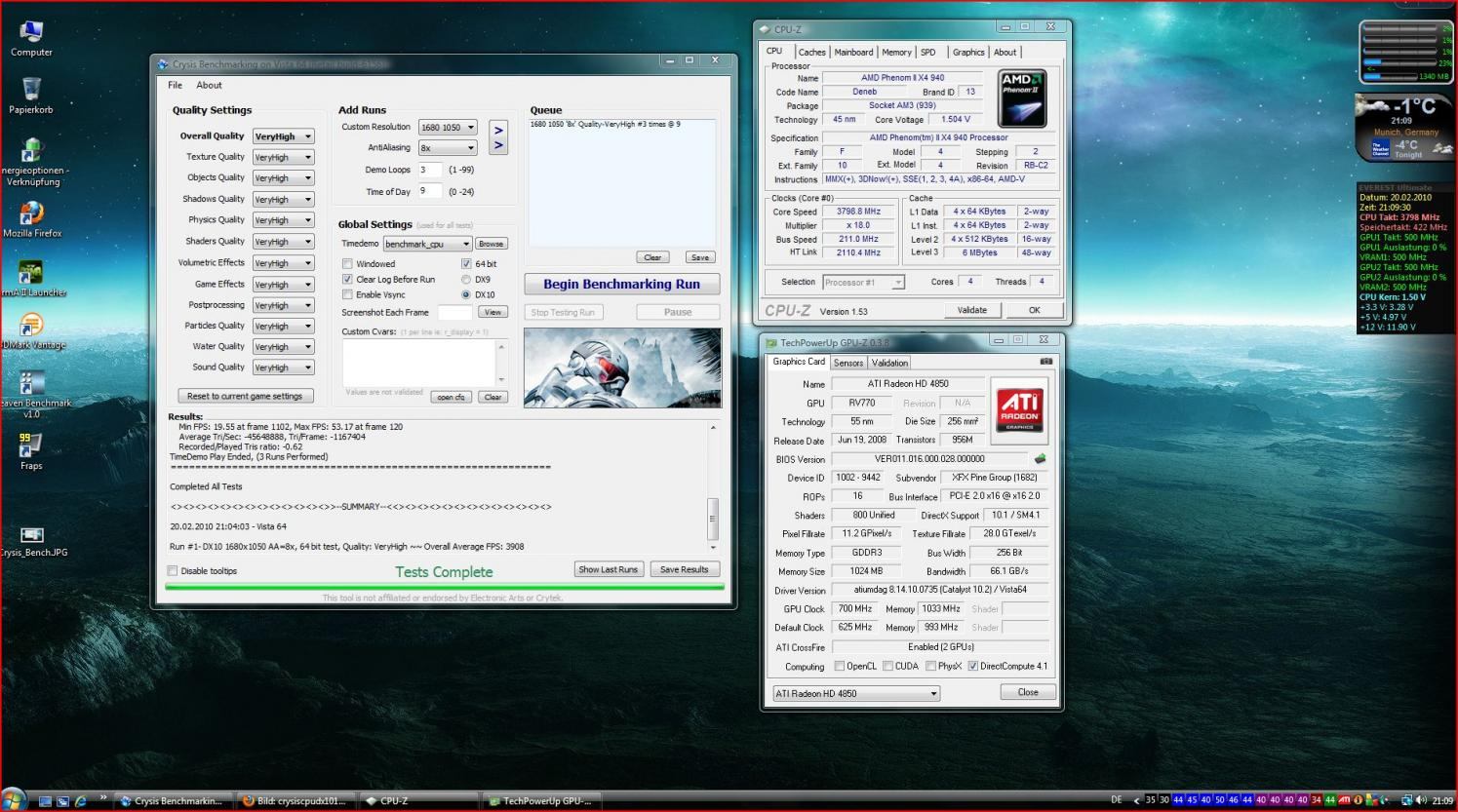
Task: Click the green Tests Complete progress bar
Action: pyautogui.click(x=445, y=587)
